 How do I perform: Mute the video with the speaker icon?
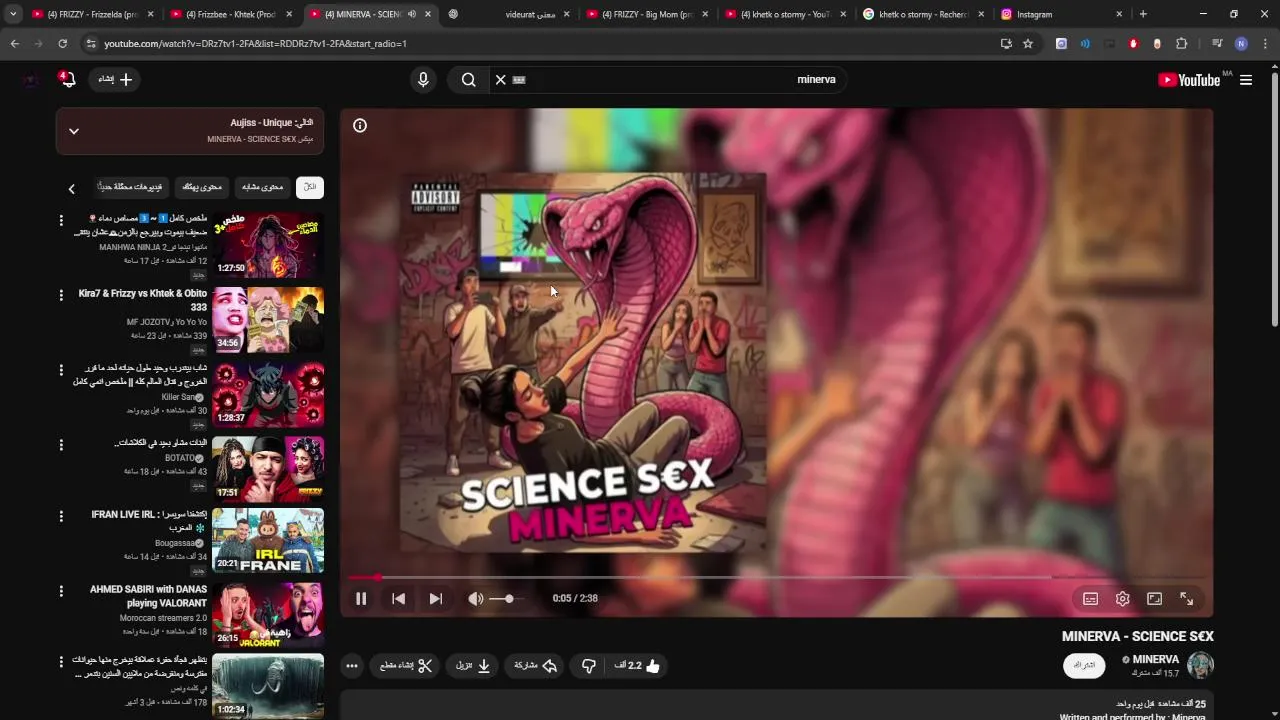pyautogui.click(x=476, y=599)
